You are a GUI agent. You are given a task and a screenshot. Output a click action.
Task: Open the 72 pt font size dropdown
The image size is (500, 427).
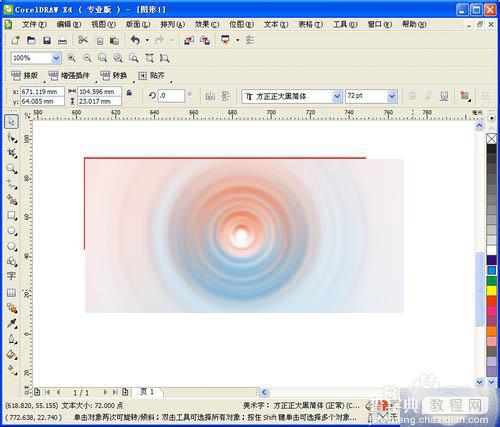point(392,96)
